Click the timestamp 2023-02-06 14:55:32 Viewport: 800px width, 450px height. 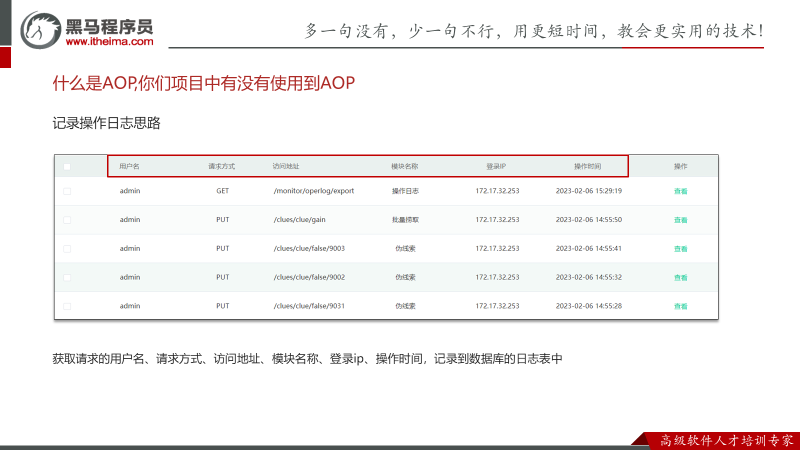pos(589,277)
